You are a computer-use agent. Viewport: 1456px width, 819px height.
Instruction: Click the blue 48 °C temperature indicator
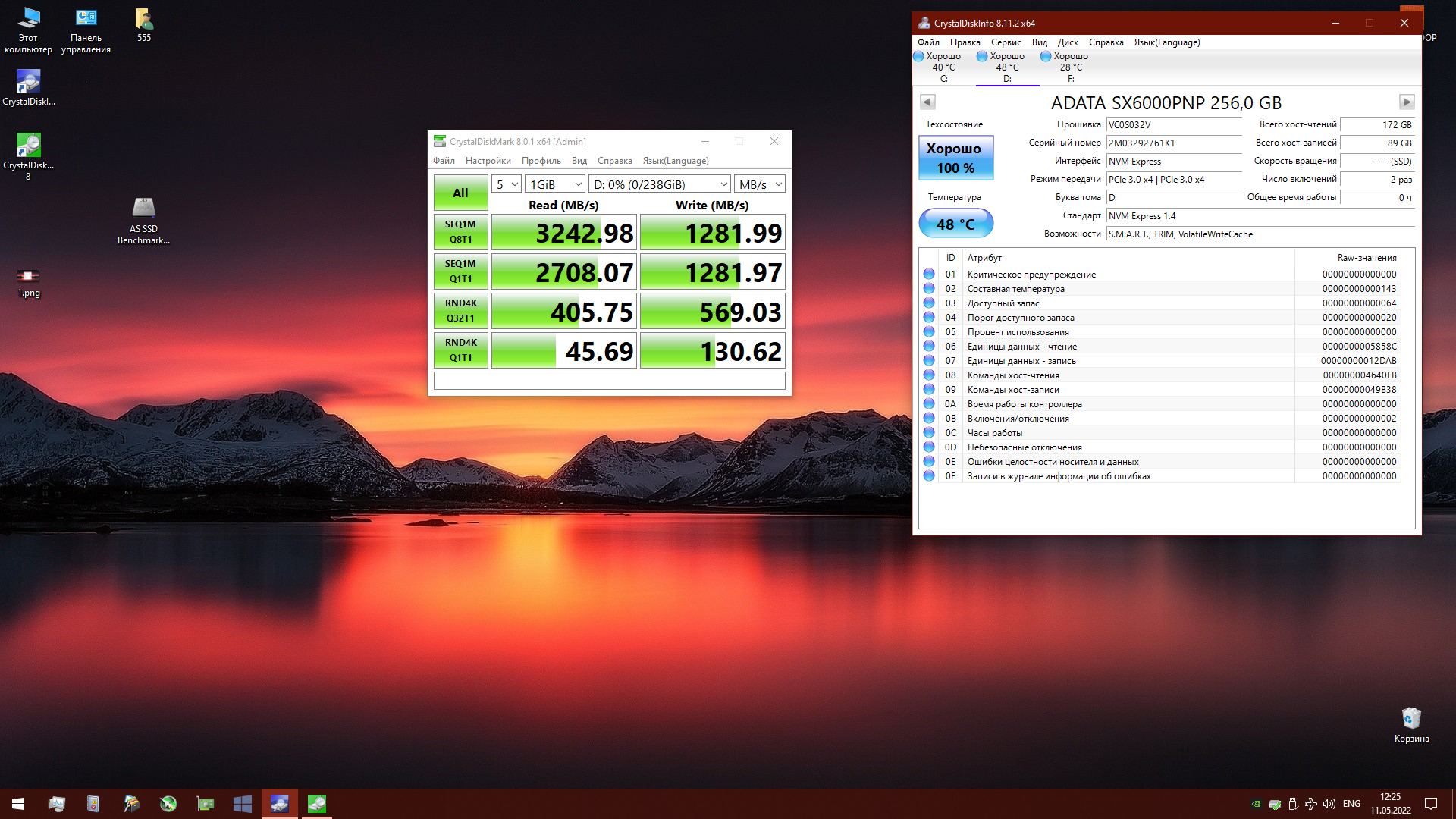click(x=955, y=224)
